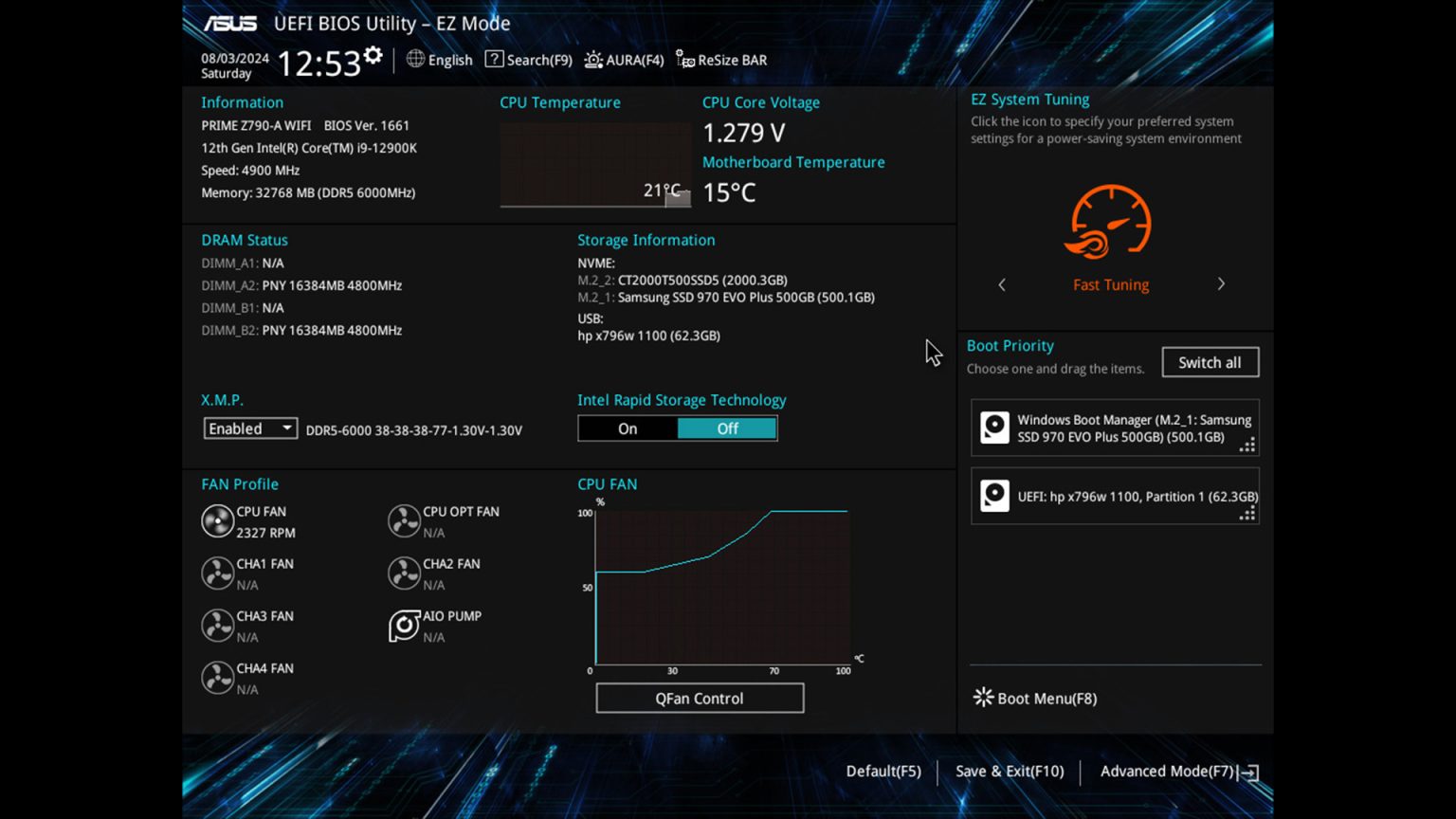The height and width of the screenshot is (819, 1456).
Task: Click the CPU FAN curve graph
Action: (721, 587)
